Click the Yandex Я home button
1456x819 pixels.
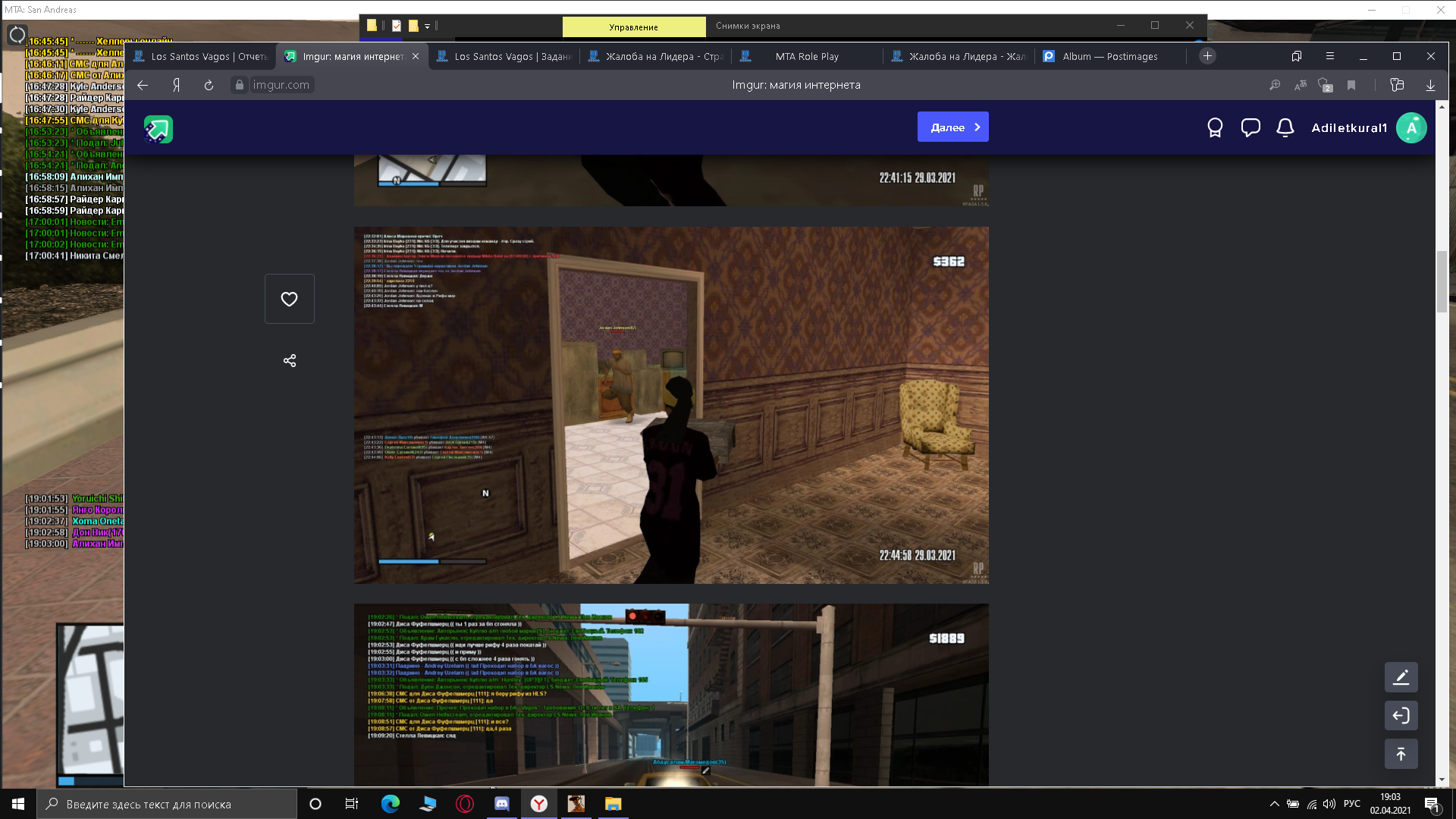[176, 85]
